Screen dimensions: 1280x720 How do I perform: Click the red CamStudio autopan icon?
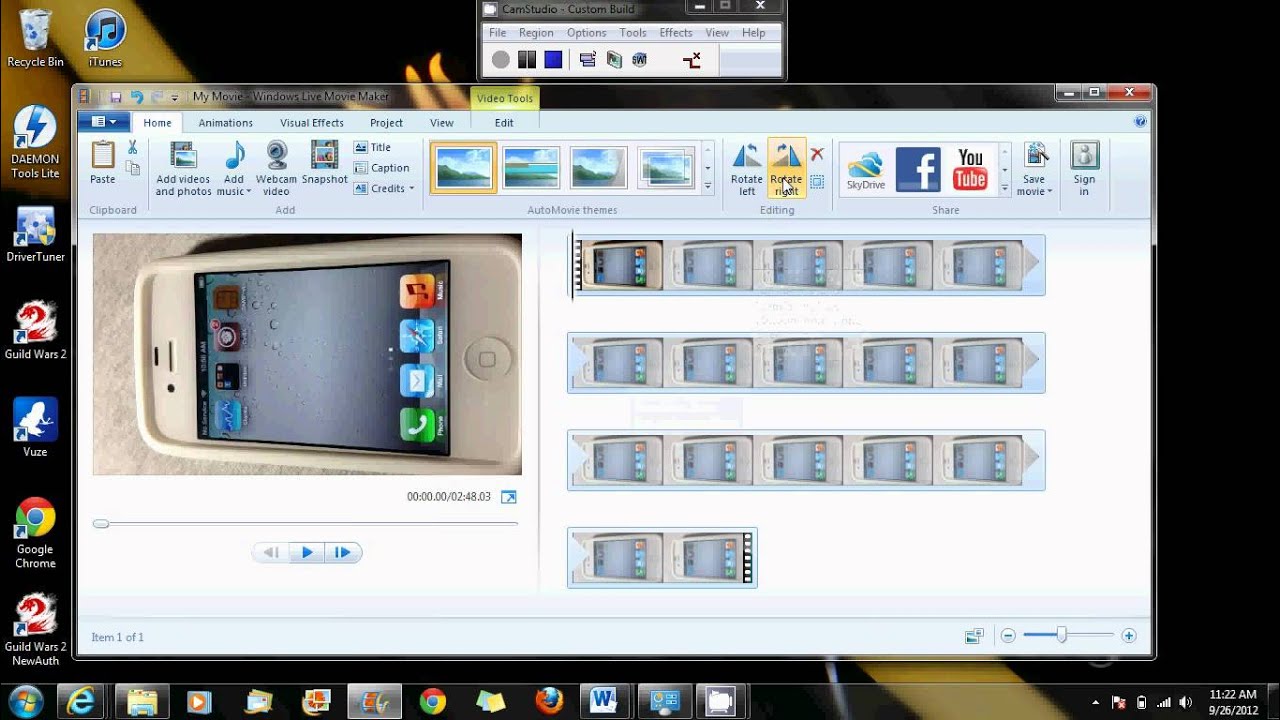click(x=692, y=60)
